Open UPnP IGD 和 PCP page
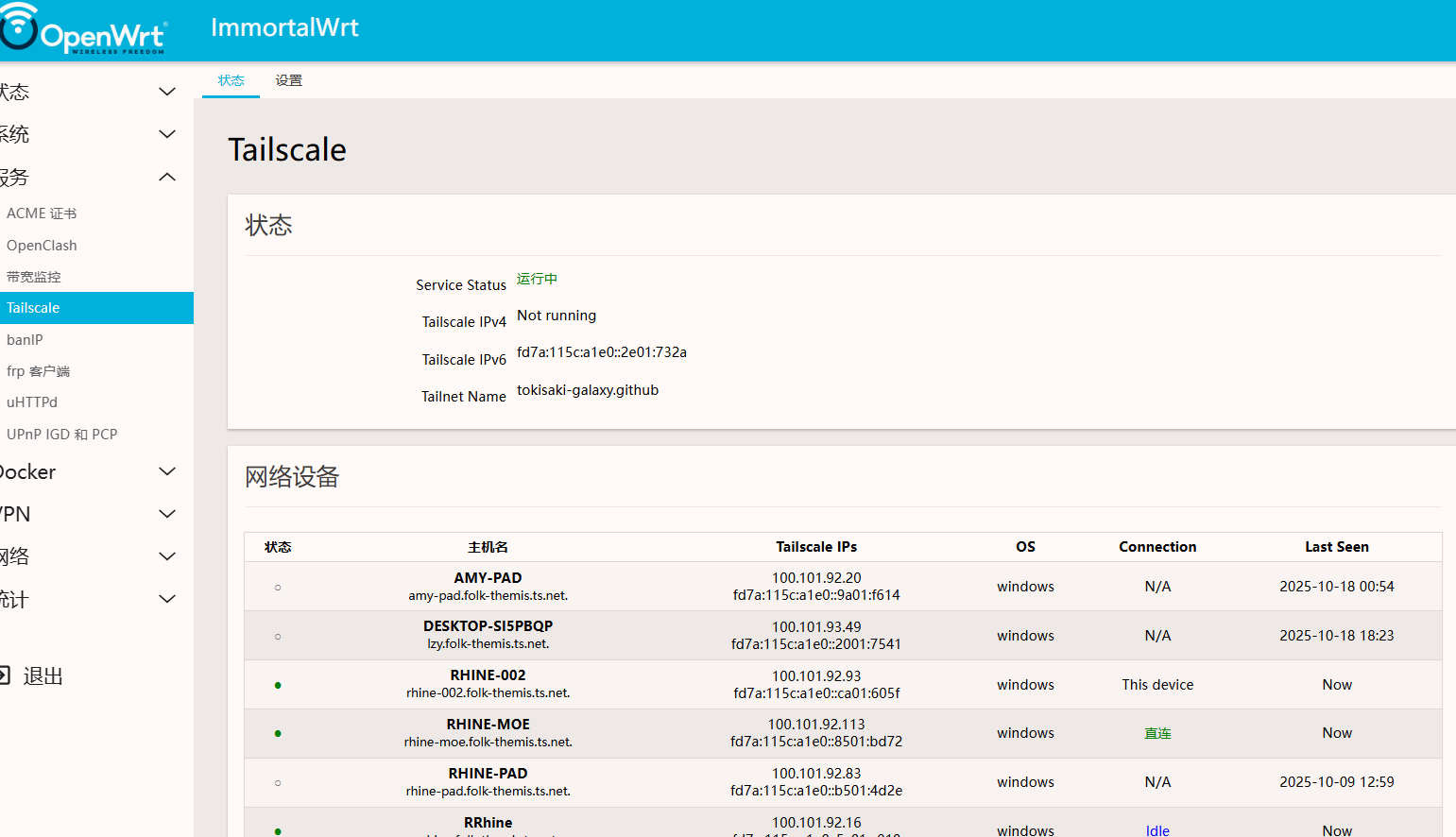The width and height of the screenshot is (1456, 837). coord(62,435)
